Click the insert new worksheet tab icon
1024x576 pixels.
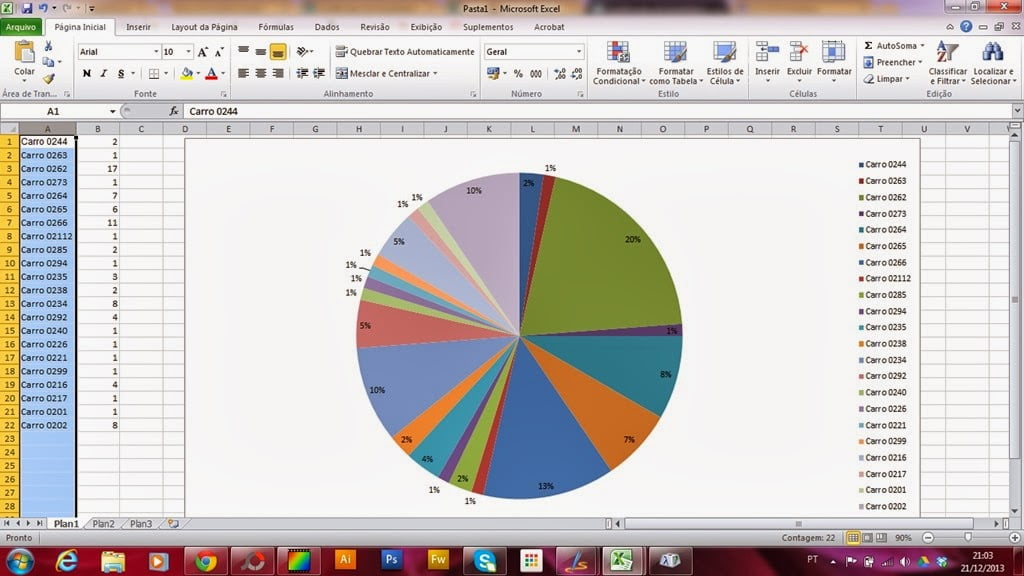coord(173,524)
